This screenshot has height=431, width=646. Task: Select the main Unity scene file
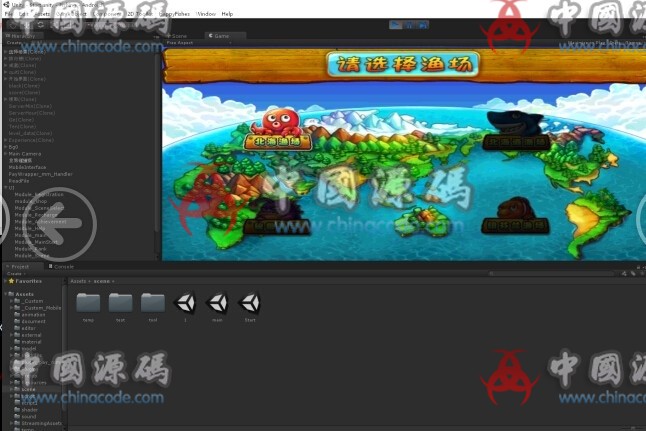[x=218, y=303]
